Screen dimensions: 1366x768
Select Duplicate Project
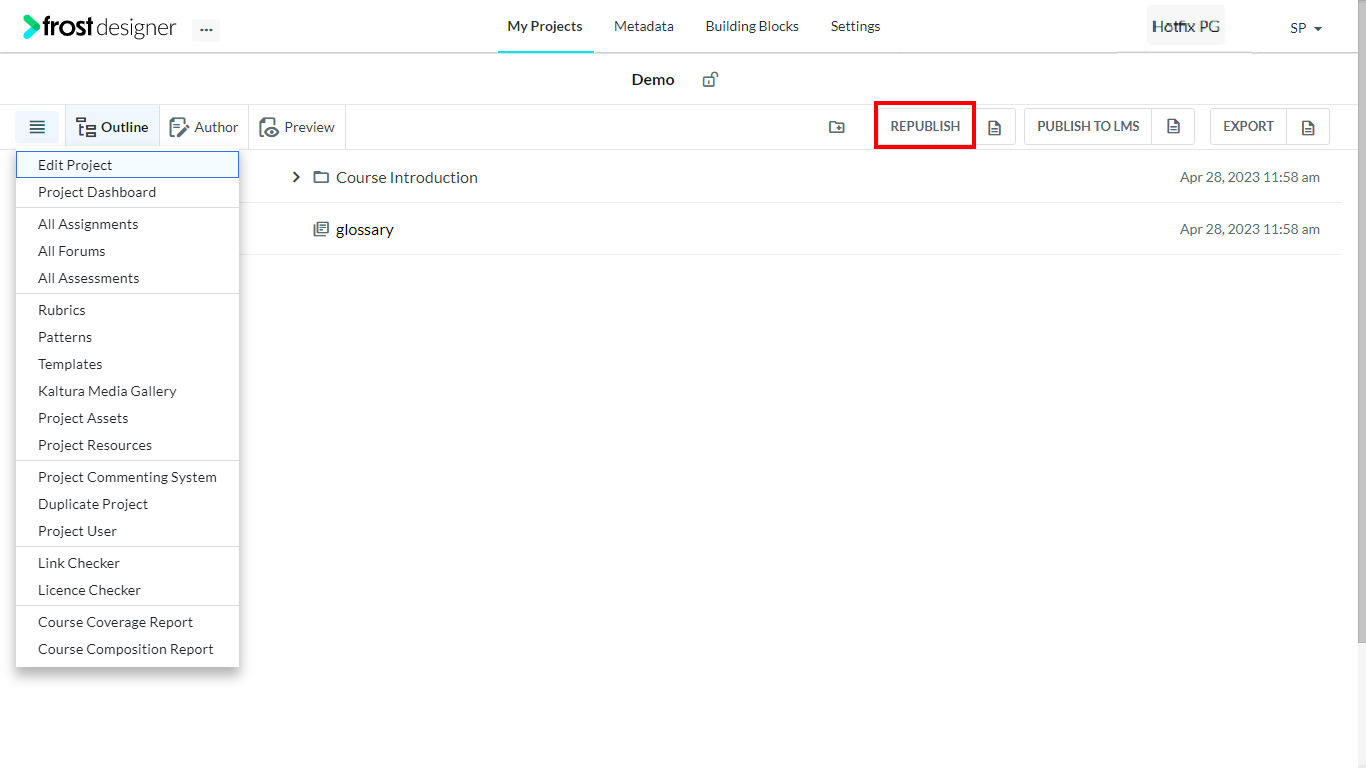point(127,504)
